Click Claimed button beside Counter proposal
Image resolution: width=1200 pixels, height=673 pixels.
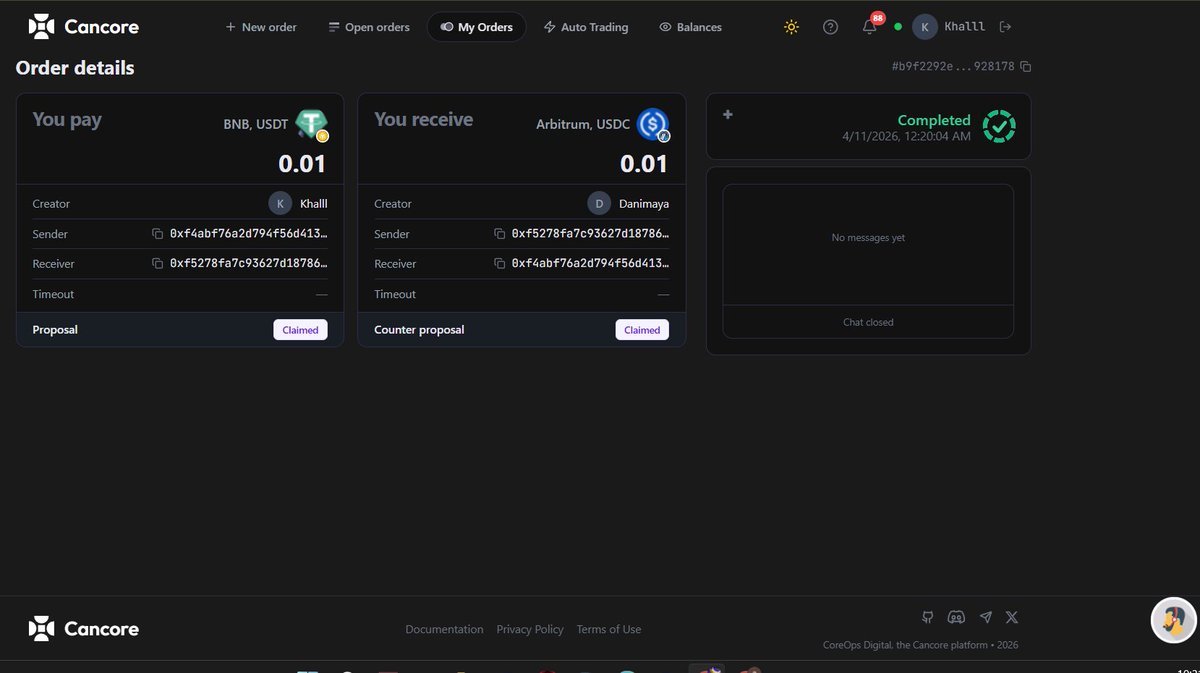pos(642,330)
